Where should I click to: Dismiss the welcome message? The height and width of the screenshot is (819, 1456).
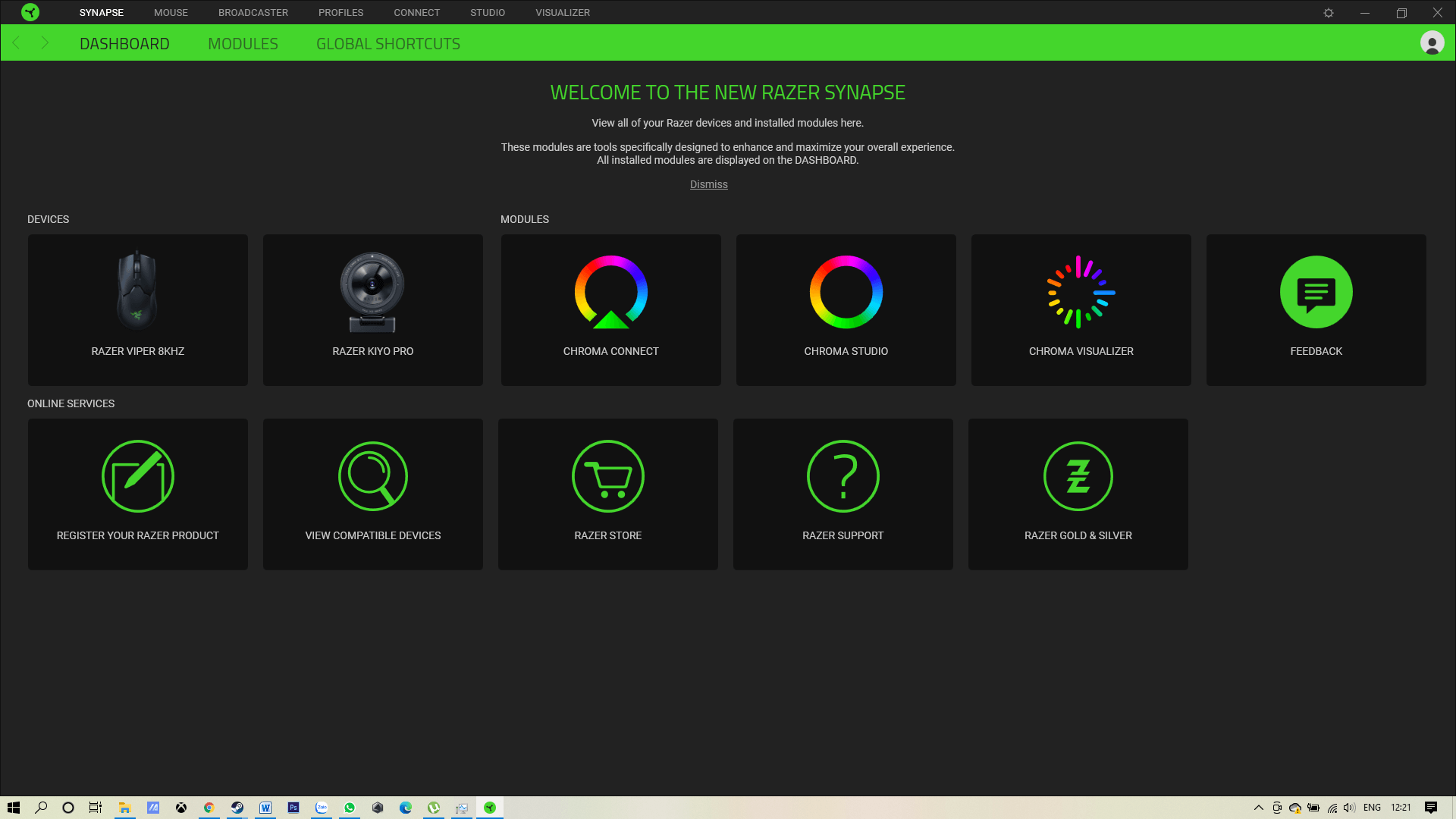point(709,184)
